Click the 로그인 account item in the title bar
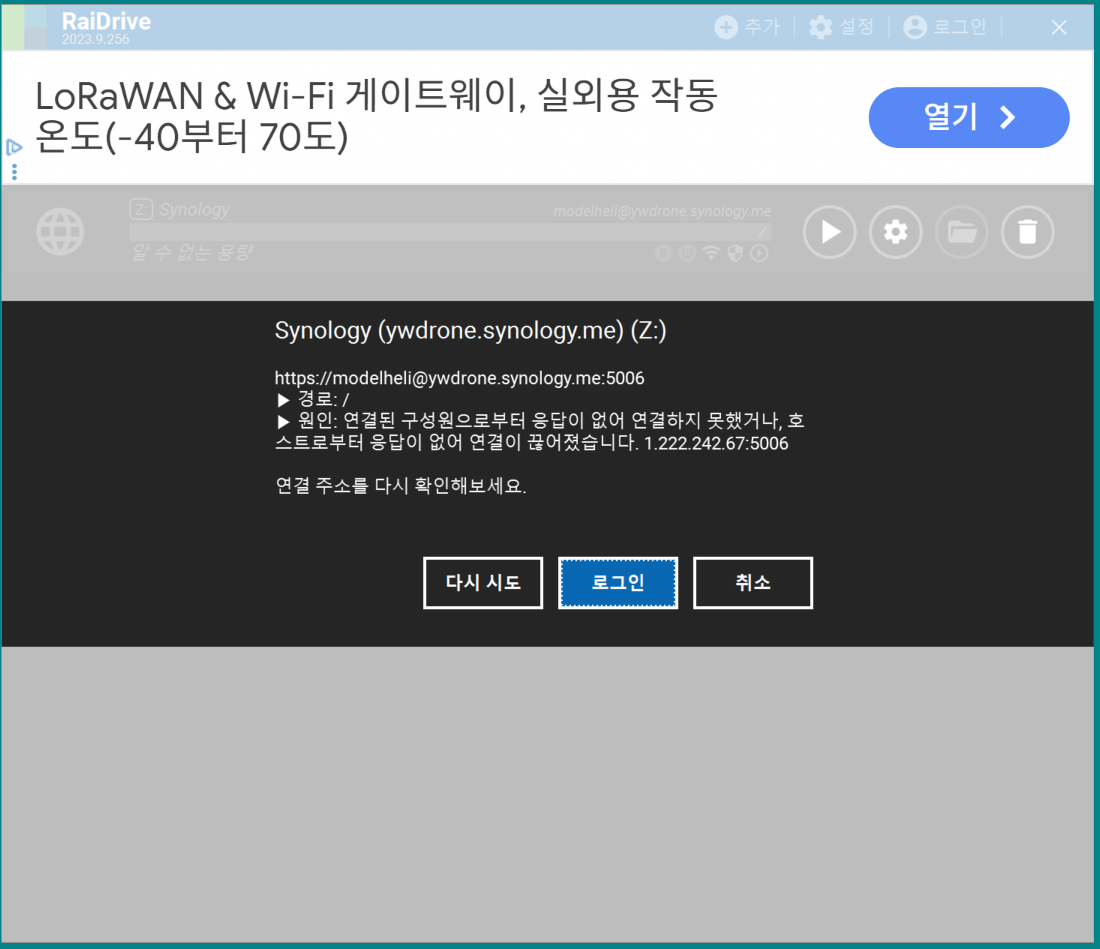The width and height of the screenshot is (1100, 949). pos(944,27)
